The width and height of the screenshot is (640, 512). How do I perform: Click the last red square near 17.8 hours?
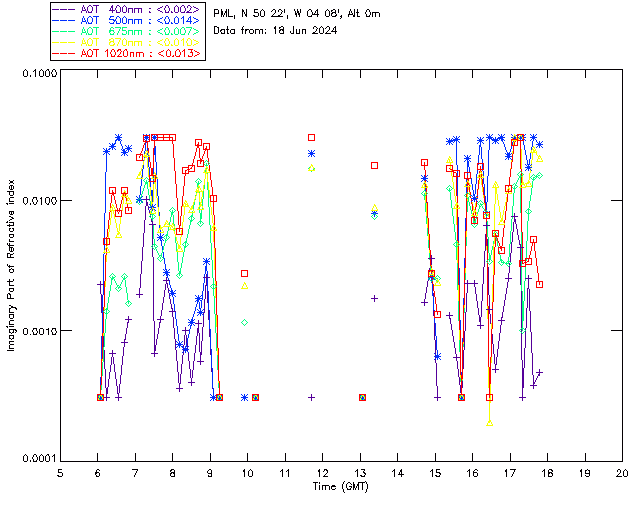pyautogui.click(x=540, y=285)
